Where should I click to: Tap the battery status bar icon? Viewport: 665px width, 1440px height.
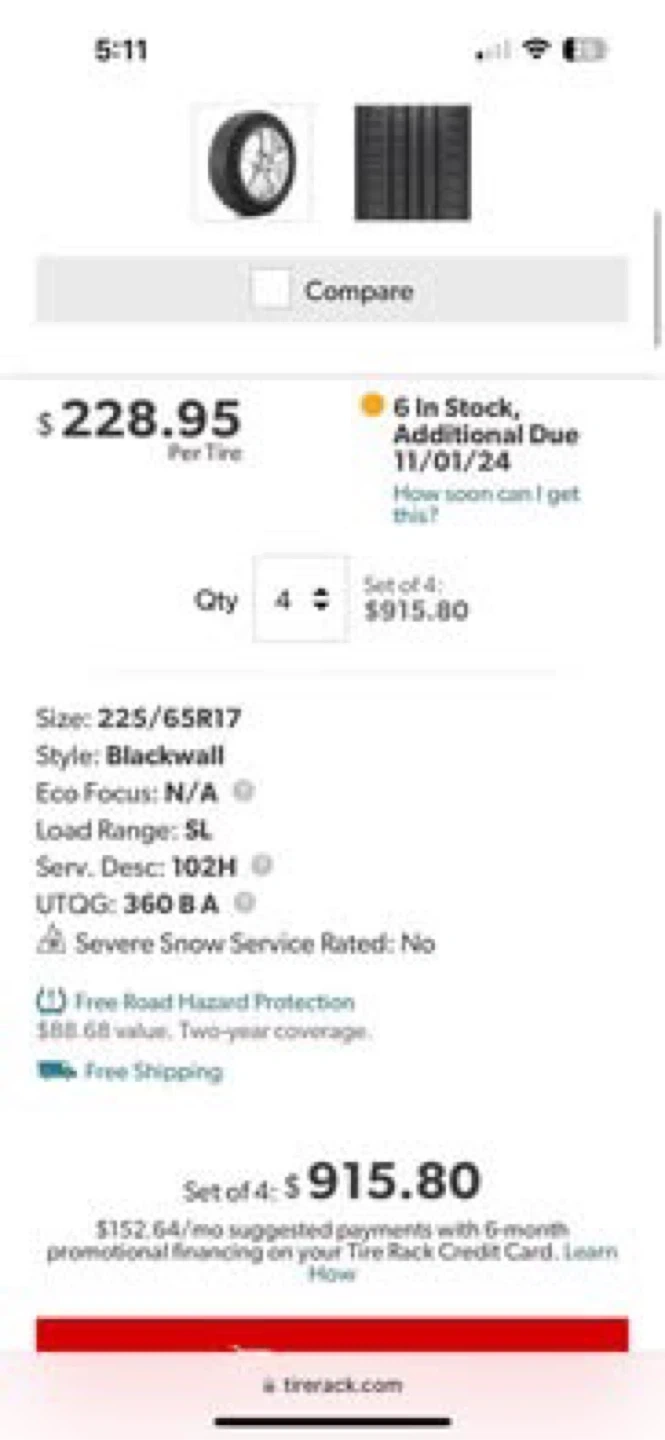coord(586,50)
